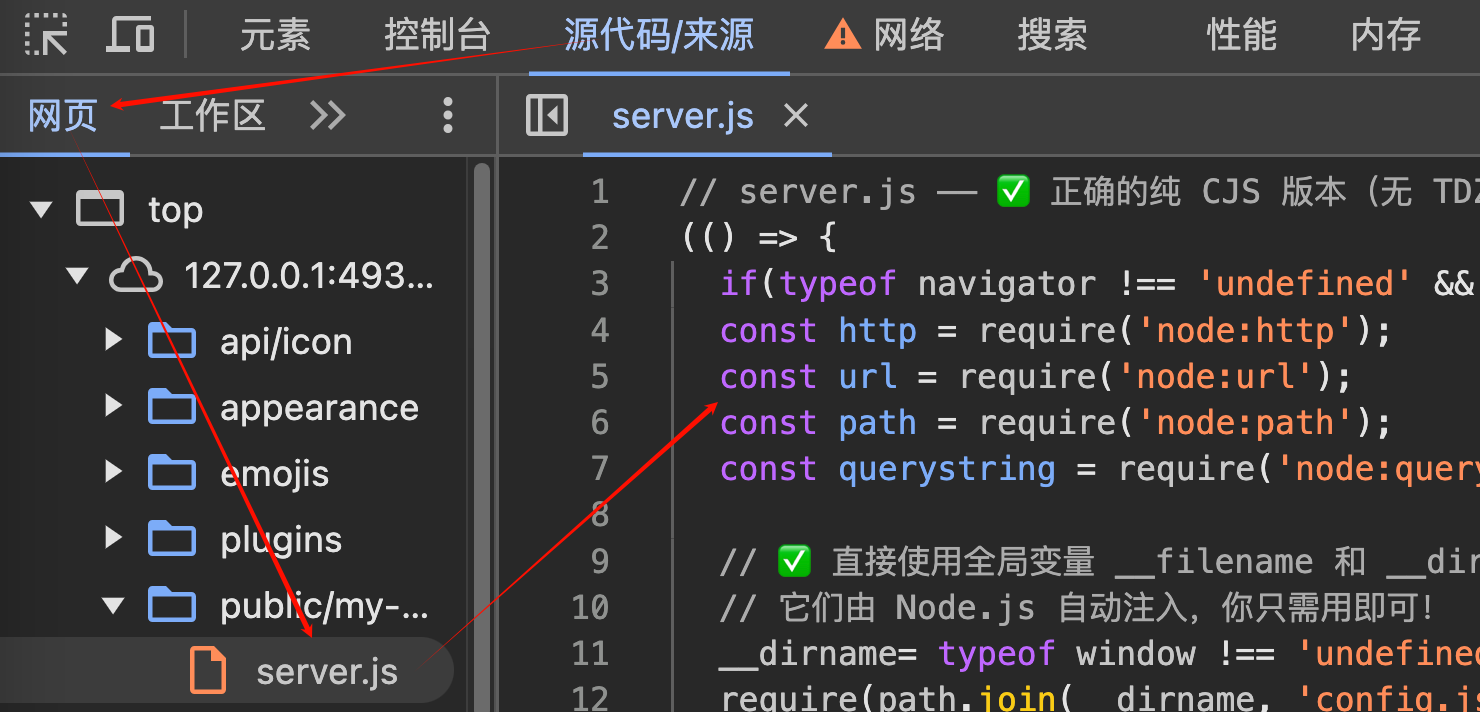This screenshot has width=1480, height=712.
Task: Switch to the 控制台 tab
Action: [x=437, y=36]
